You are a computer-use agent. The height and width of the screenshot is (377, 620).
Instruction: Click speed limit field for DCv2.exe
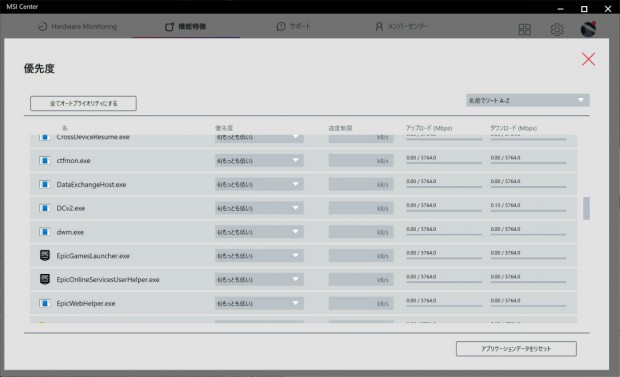(361, 208)
